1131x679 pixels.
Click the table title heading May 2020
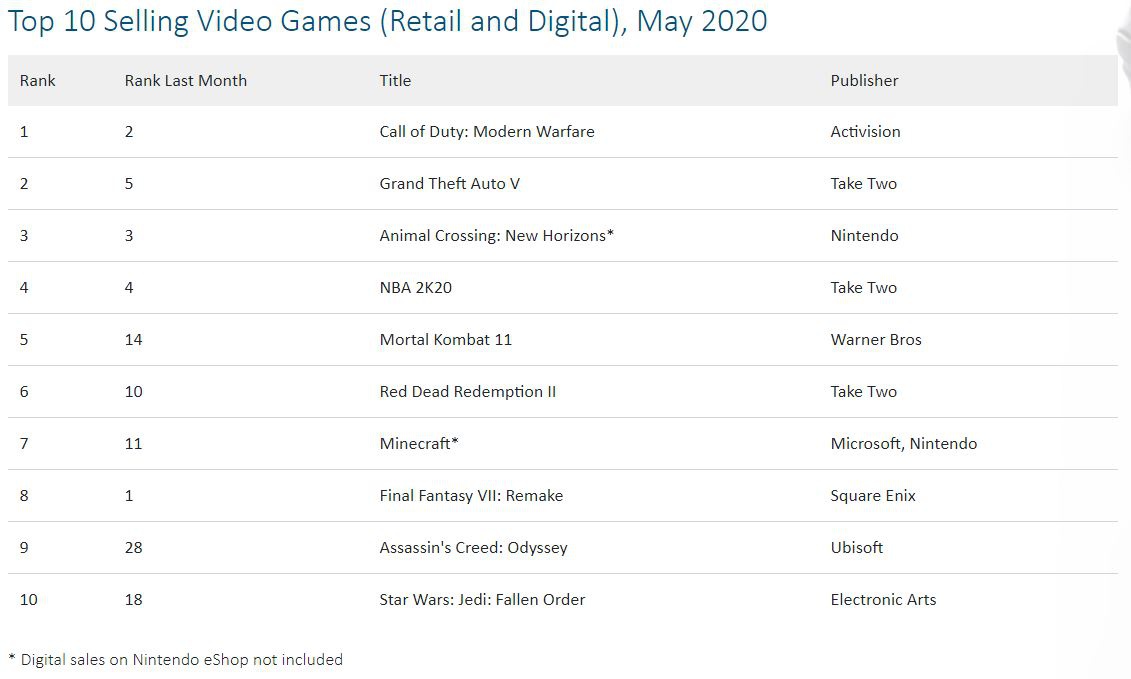387,21
